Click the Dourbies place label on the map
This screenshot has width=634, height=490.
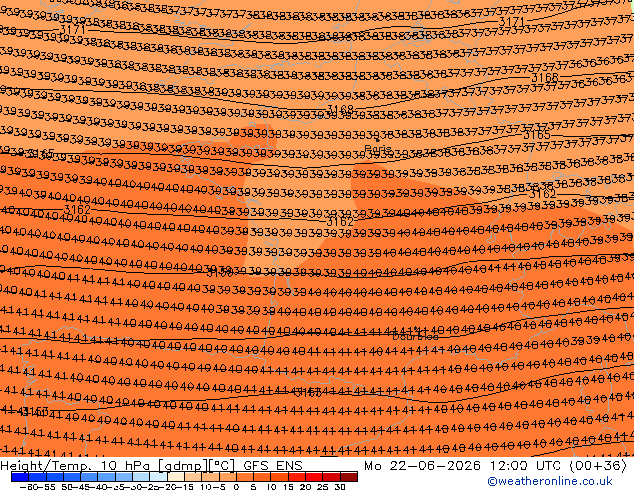pyautogui.click(x=415, y=336)
